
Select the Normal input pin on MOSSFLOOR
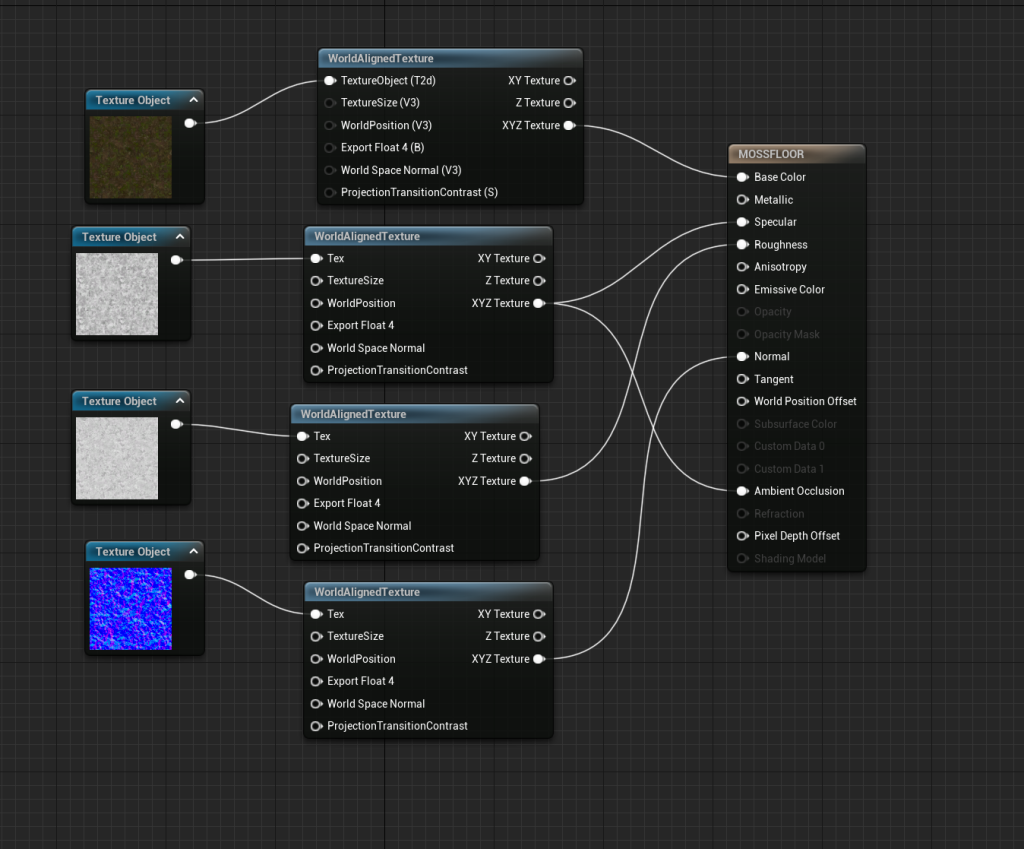(743, 357)
